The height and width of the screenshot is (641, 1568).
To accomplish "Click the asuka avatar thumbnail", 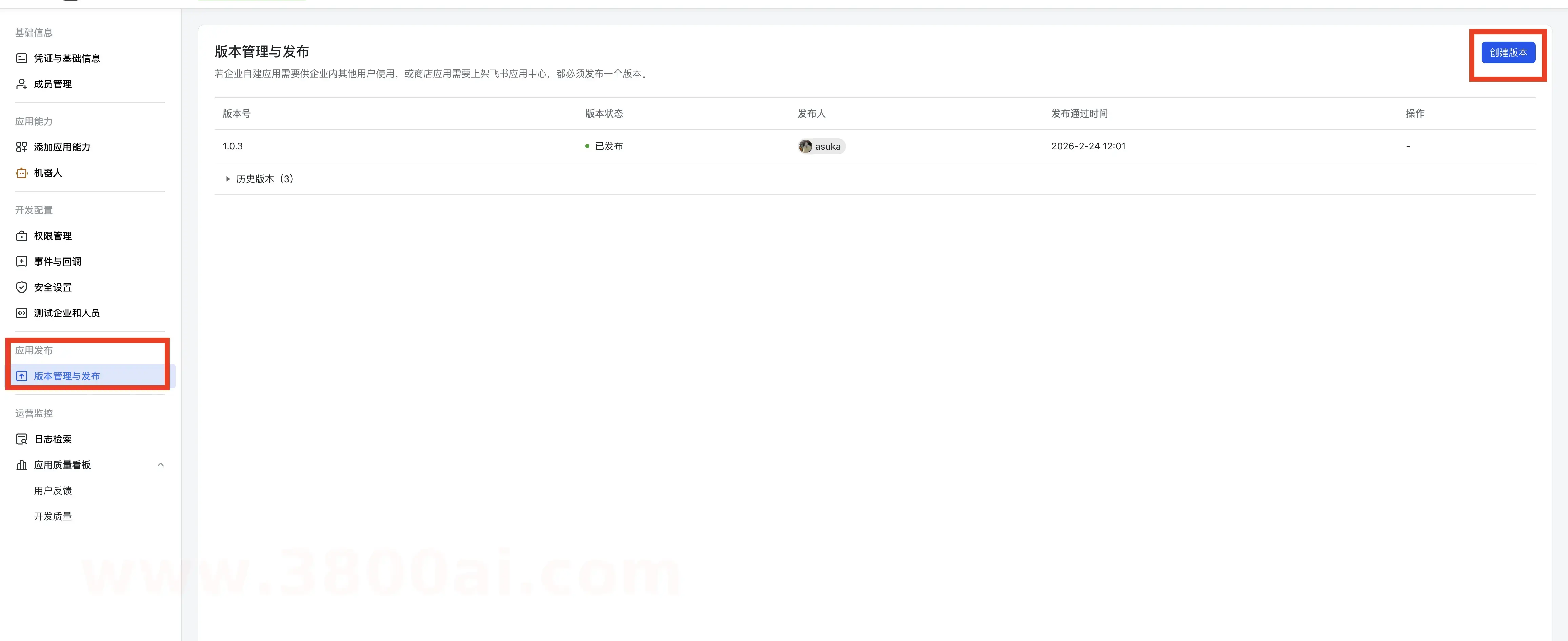I will (x=805, y=147).
